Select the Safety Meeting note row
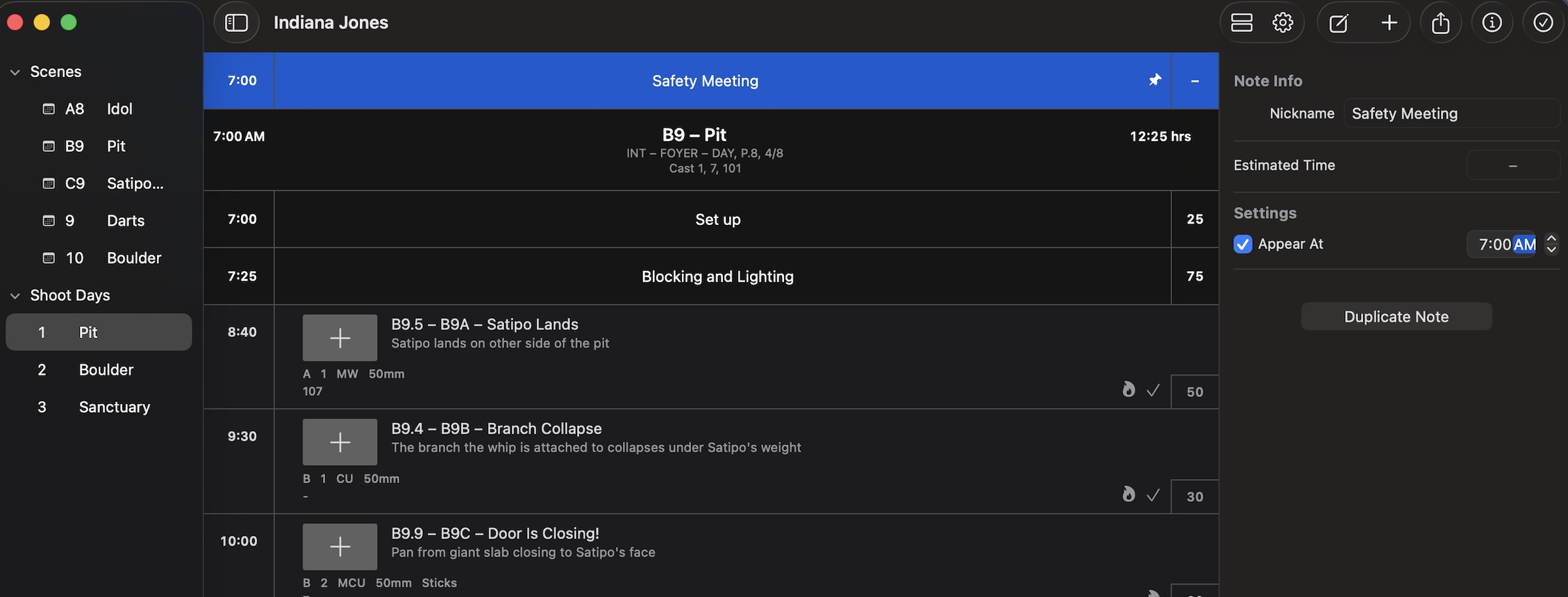Screen dimensions: 1568x597 click(710, 81)
